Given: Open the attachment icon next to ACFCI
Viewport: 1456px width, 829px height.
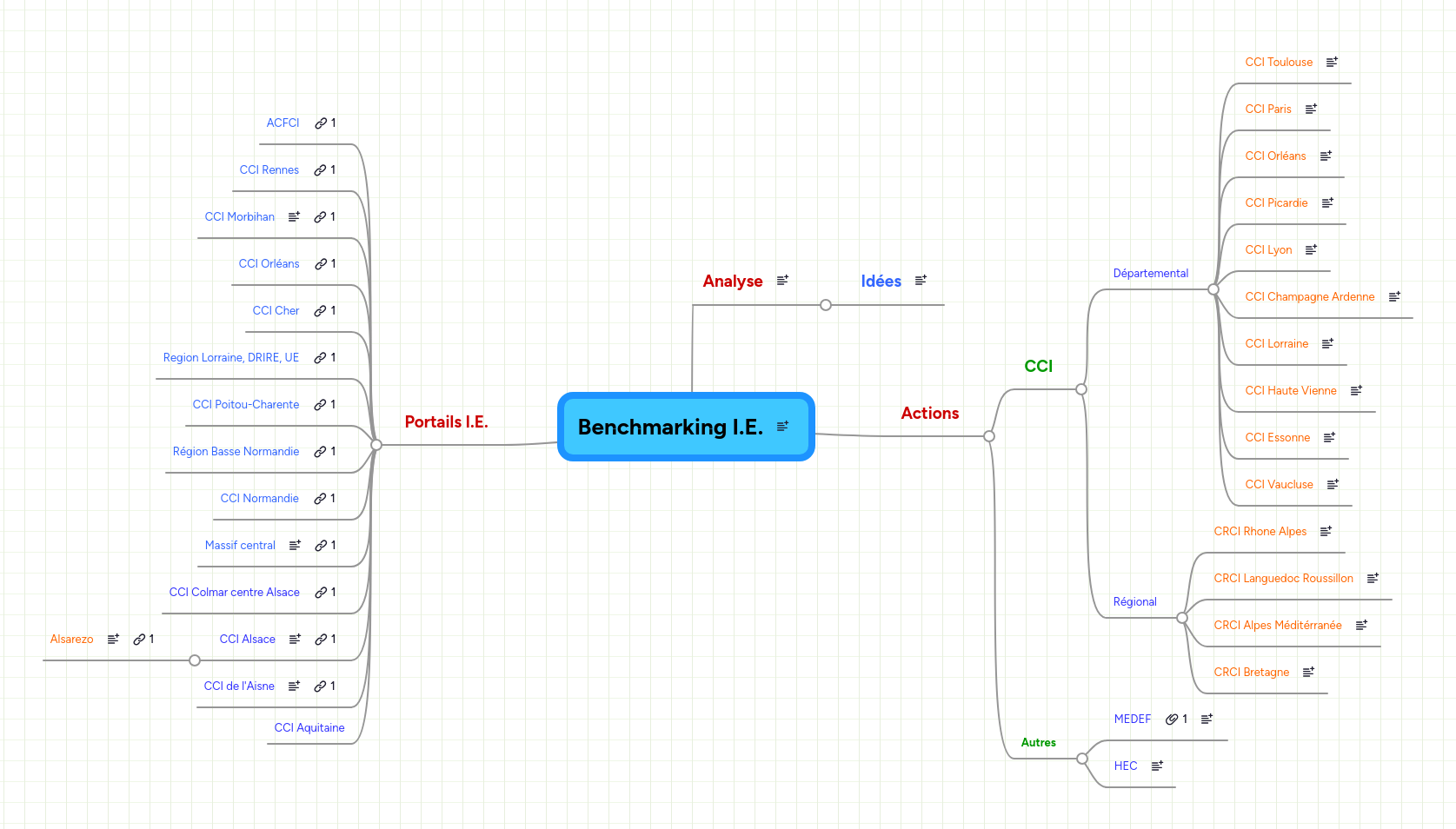Looking at the screenshot, I should [x=322, y=123].
